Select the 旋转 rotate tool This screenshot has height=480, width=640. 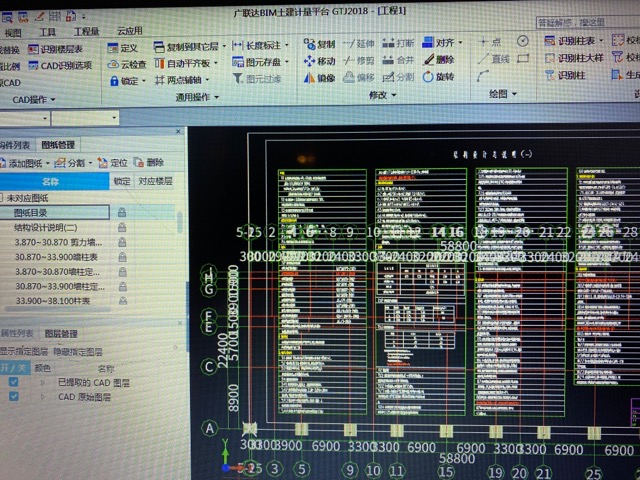click(438, 76)
